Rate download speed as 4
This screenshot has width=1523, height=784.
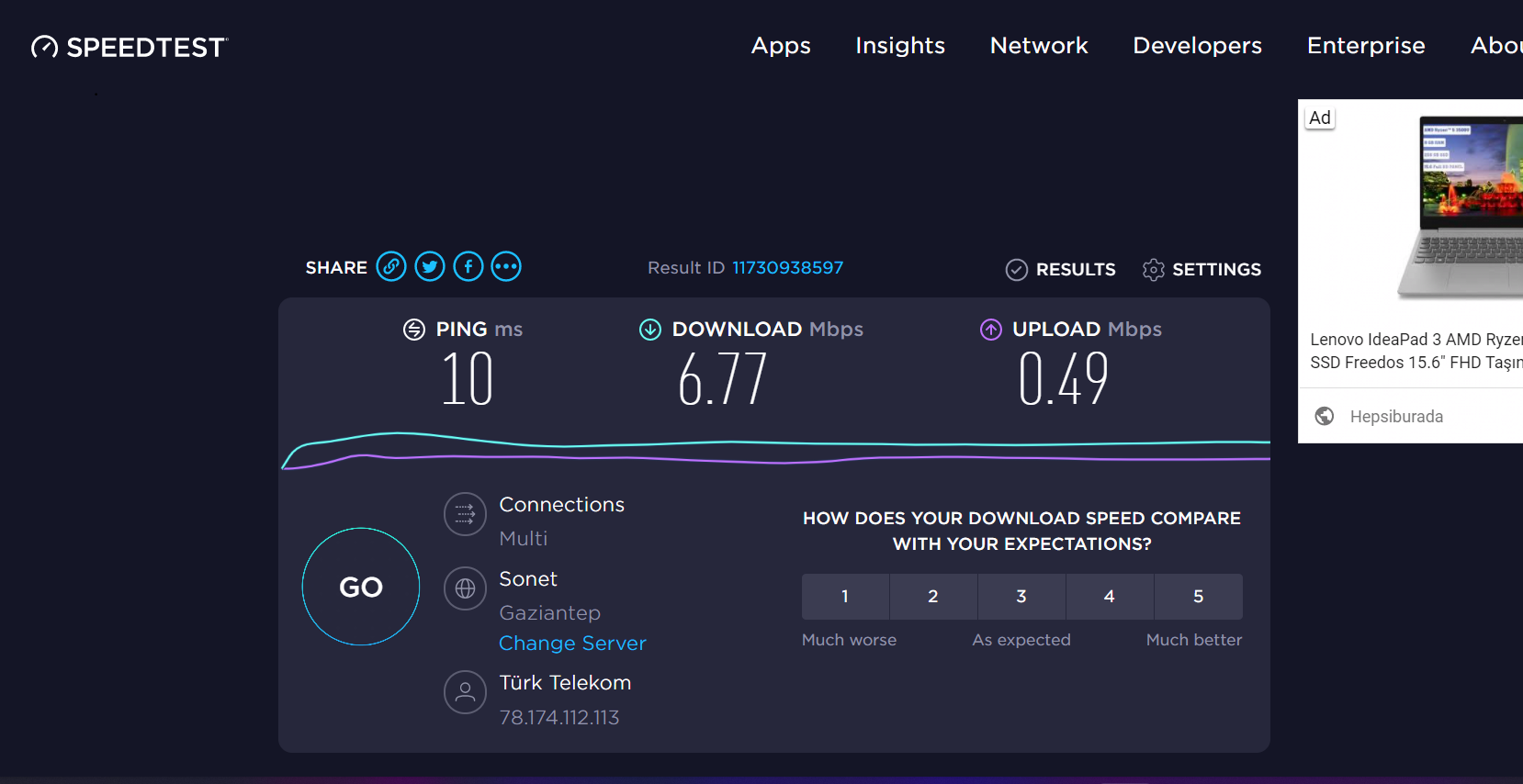click(1110, 597)
